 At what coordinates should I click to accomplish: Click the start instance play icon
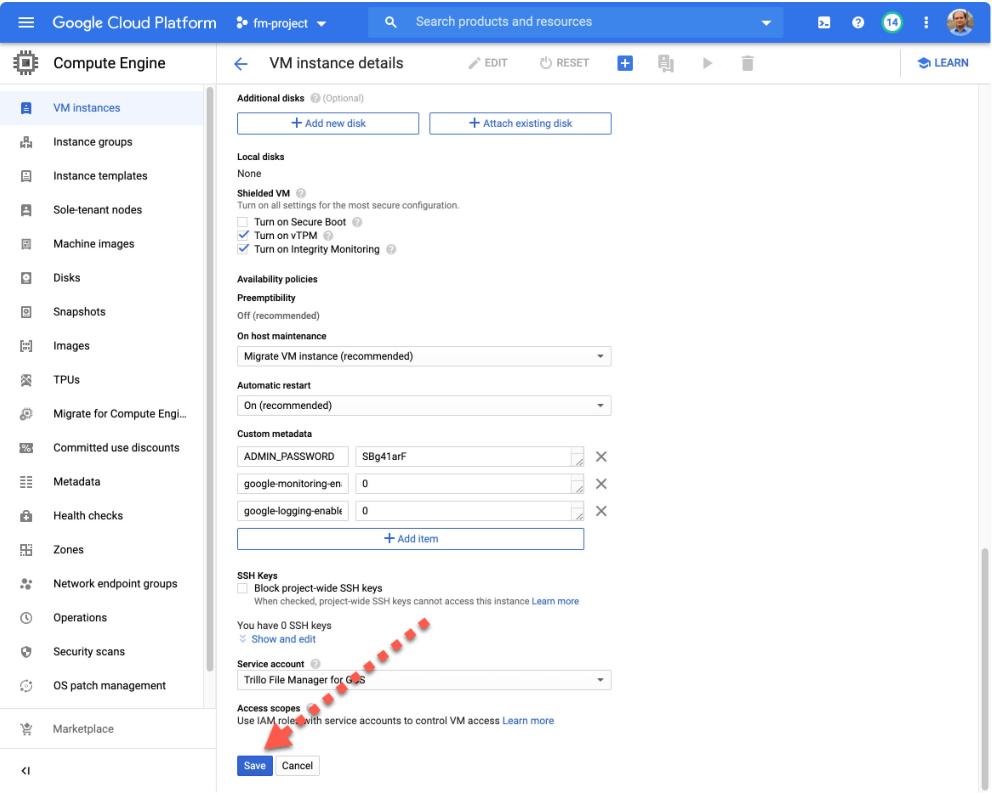pyautogui.click(x=707, y=63)
